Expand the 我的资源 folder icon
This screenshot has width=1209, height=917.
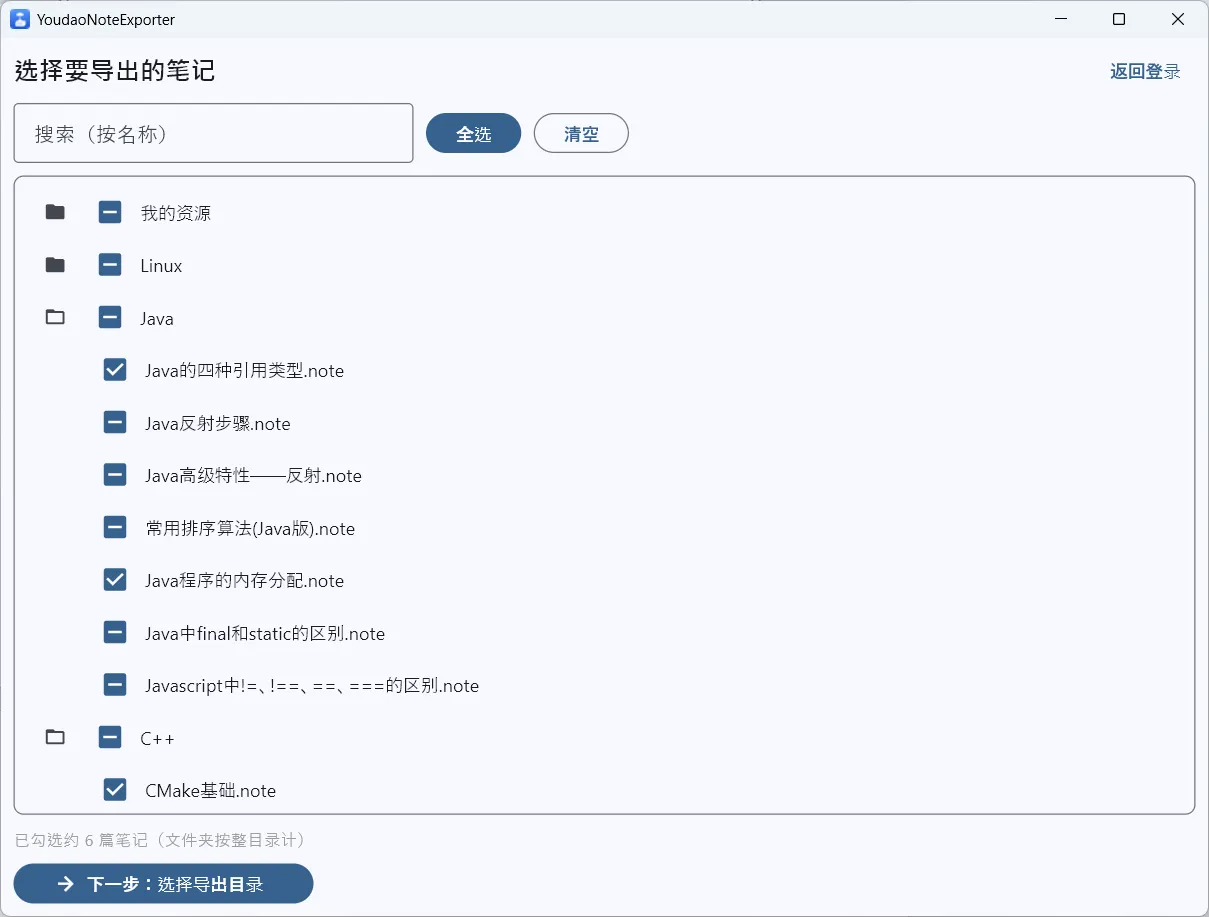pyautogui.click(x=55, y=212)
